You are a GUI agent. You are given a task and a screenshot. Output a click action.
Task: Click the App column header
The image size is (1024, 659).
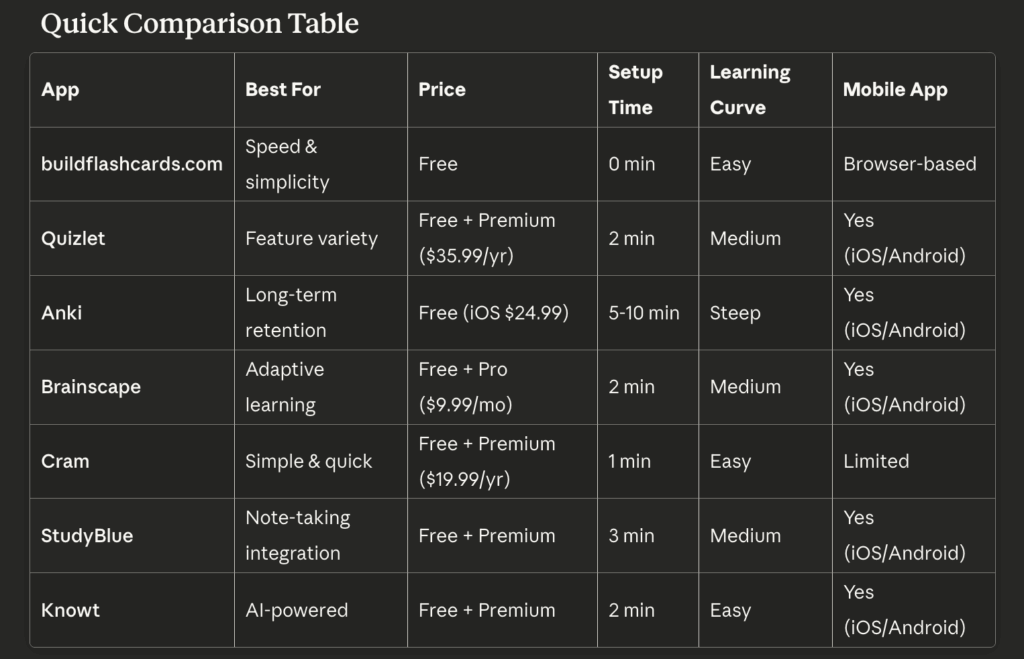[x=60, y=90]
